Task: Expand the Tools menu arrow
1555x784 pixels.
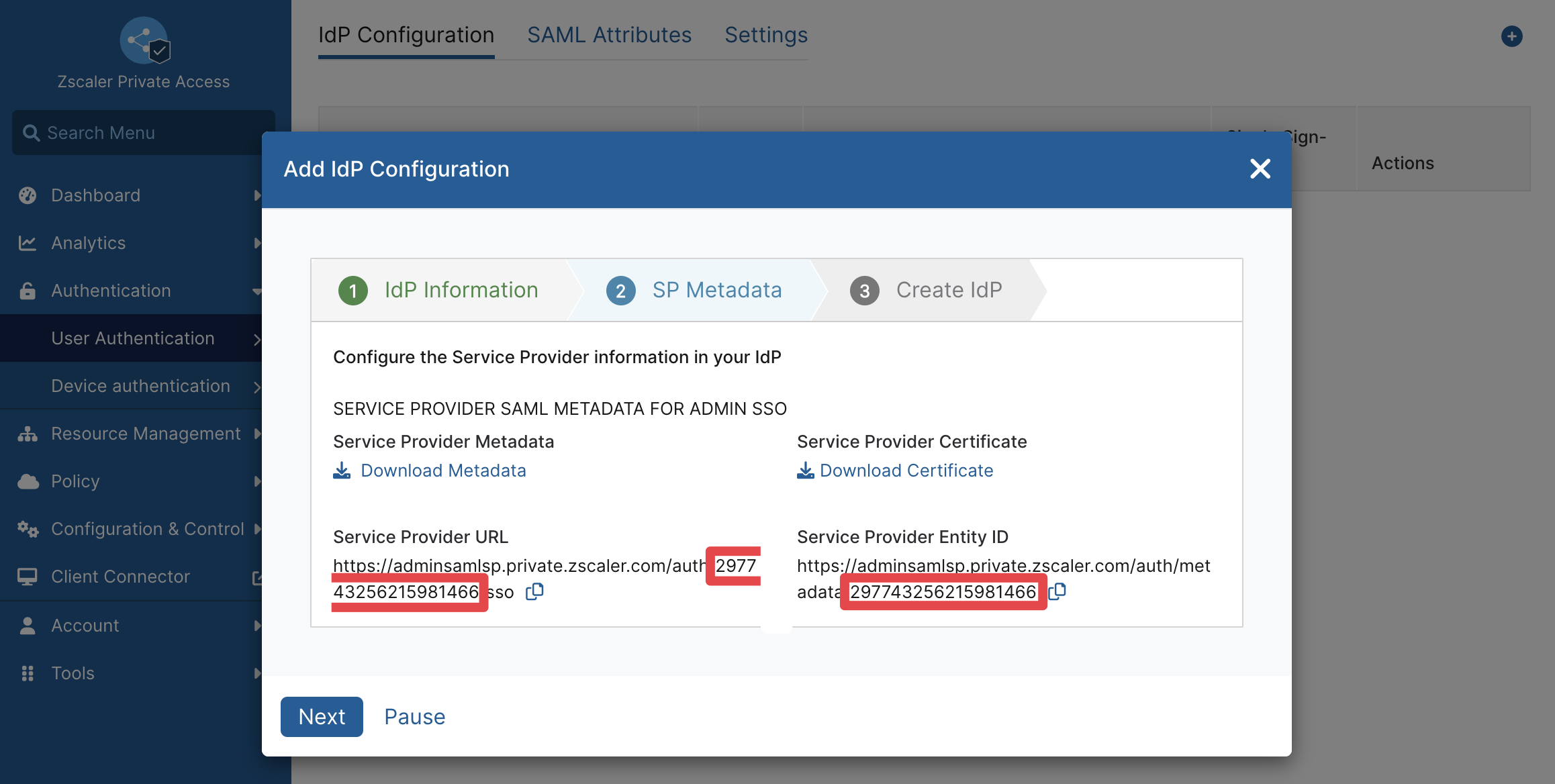Action: pyautogui.click(x=257, y=673)
